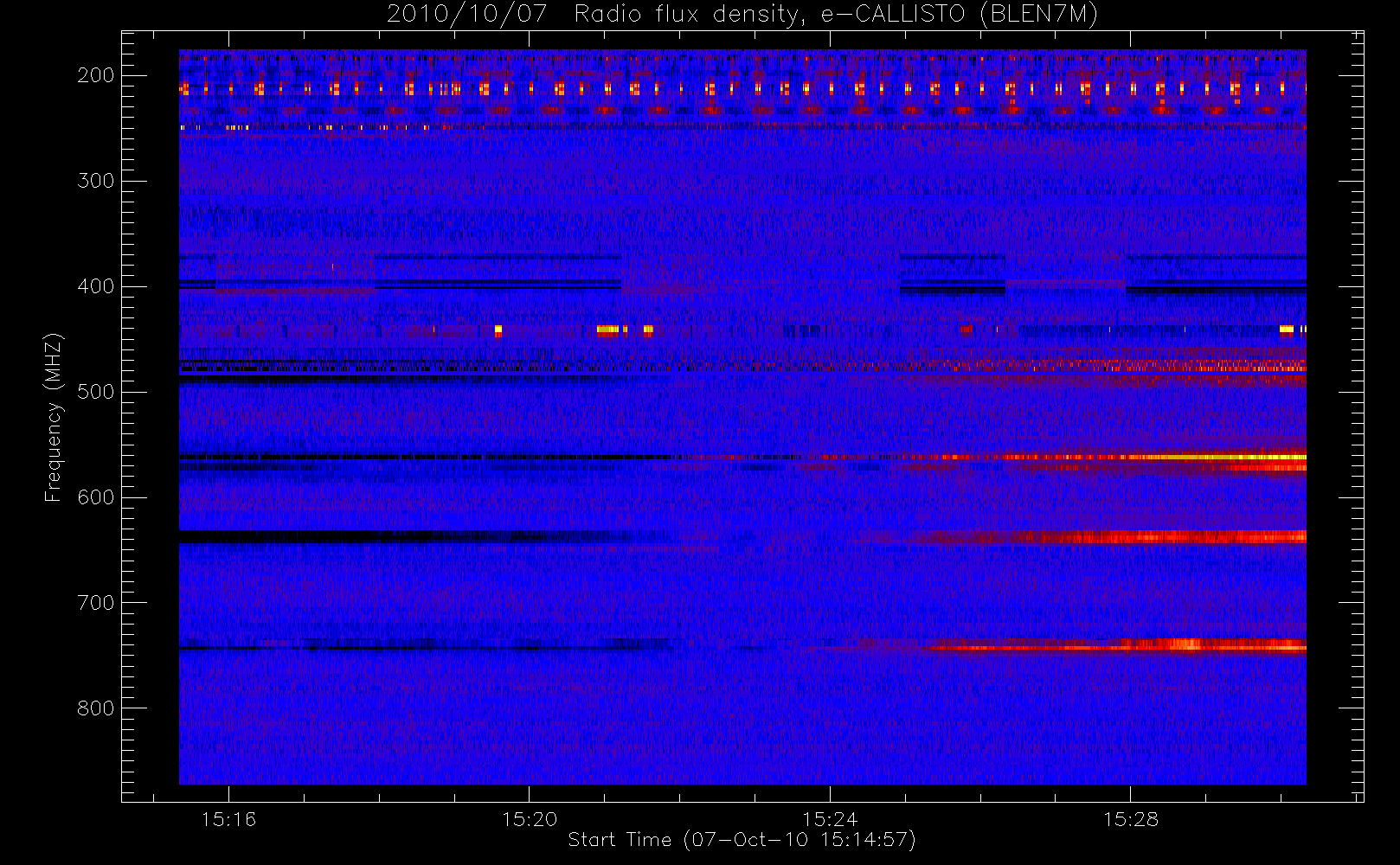1400x865 pixels.
Task: Select the 800 frequency tick label
Action: pyautogui.click(x=96, y=708)
